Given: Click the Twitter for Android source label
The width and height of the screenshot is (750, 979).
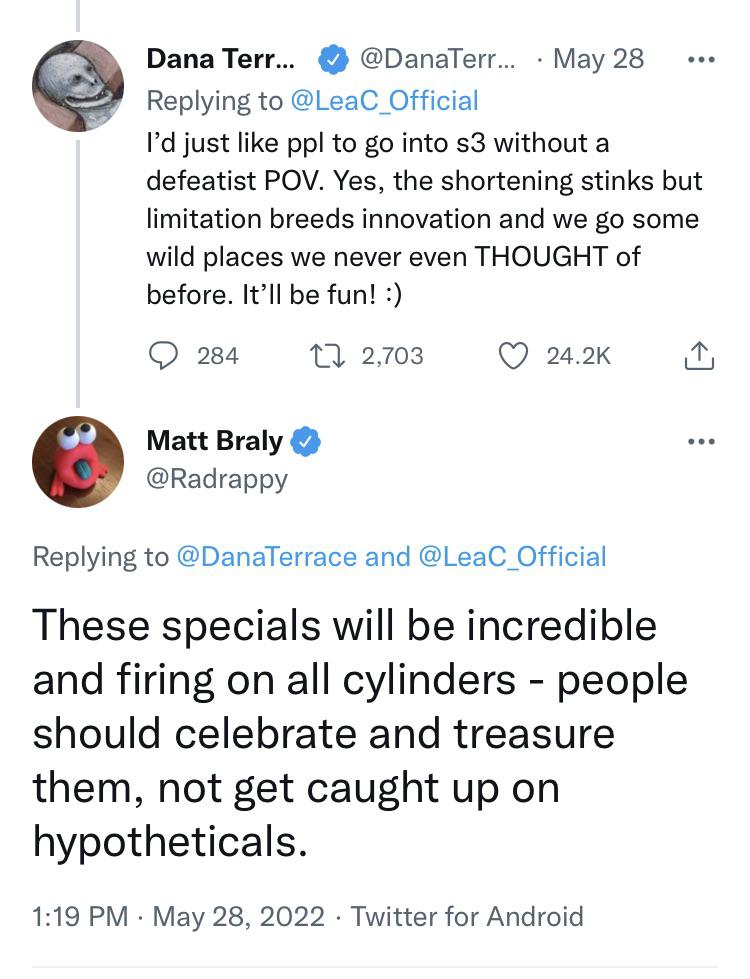Looking at the screenshot, I should [x=467, y=916].
